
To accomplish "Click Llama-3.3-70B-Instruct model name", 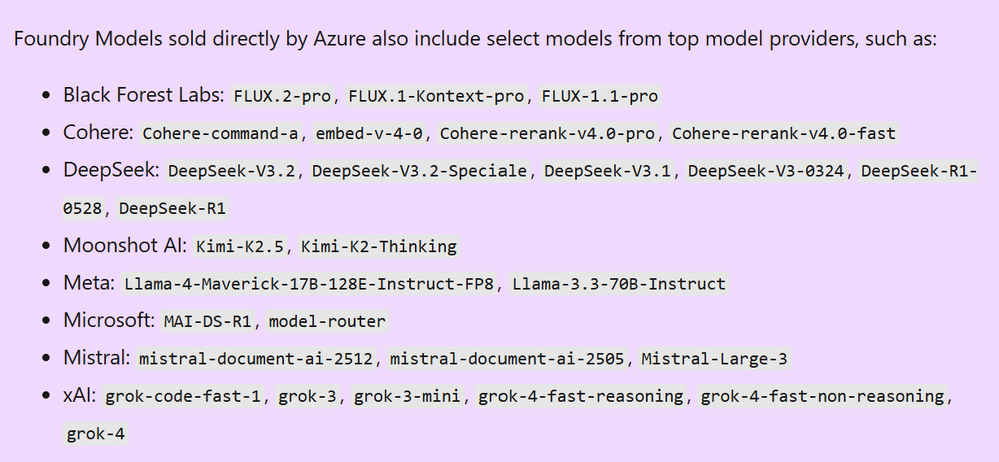I will tap(619, 284).
